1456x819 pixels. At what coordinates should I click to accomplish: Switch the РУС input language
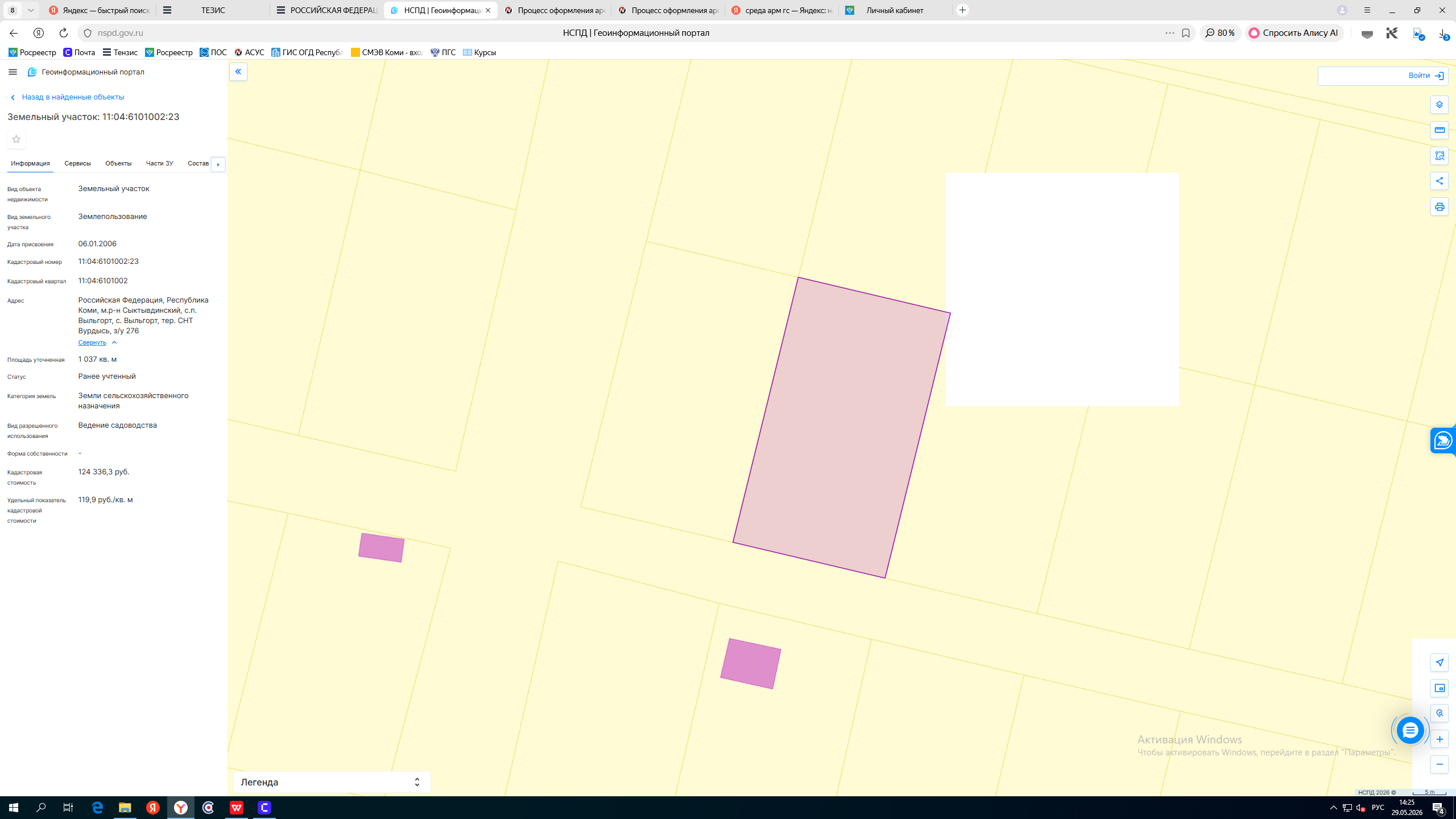1378,808
